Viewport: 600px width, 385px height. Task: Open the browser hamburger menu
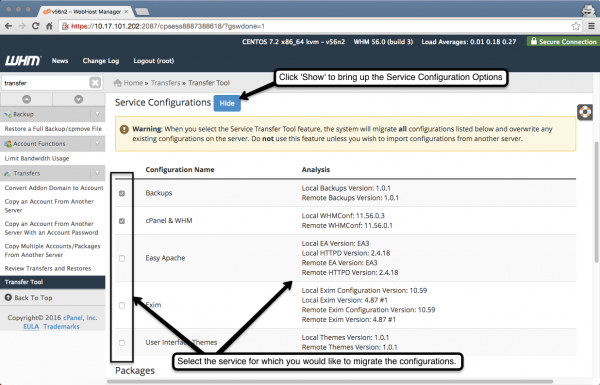click(591, 26)
